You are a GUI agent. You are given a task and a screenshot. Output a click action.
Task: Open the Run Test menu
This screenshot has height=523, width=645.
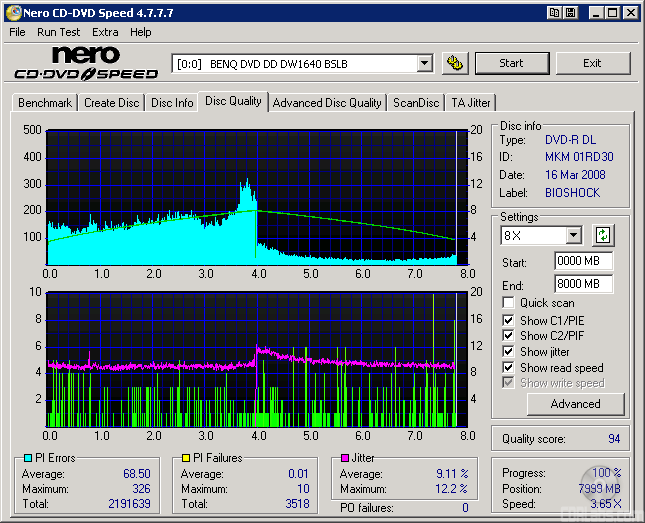[x=58, y=32]
